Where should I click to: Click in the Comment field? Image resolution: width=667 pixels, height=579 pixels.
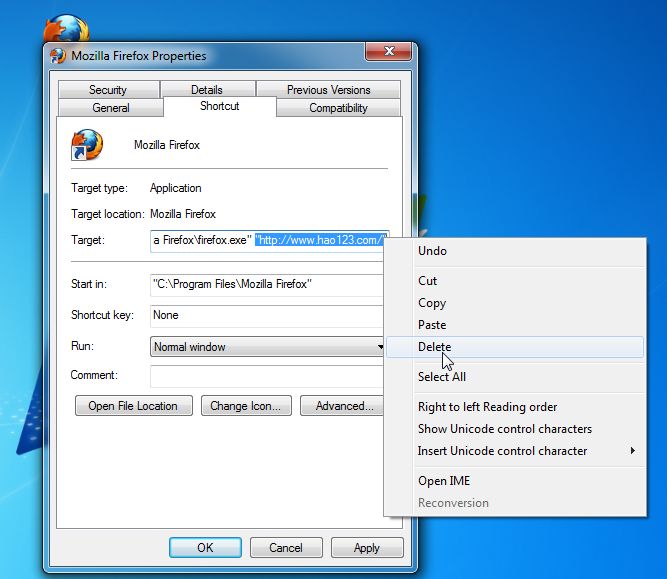click(267, 376)
